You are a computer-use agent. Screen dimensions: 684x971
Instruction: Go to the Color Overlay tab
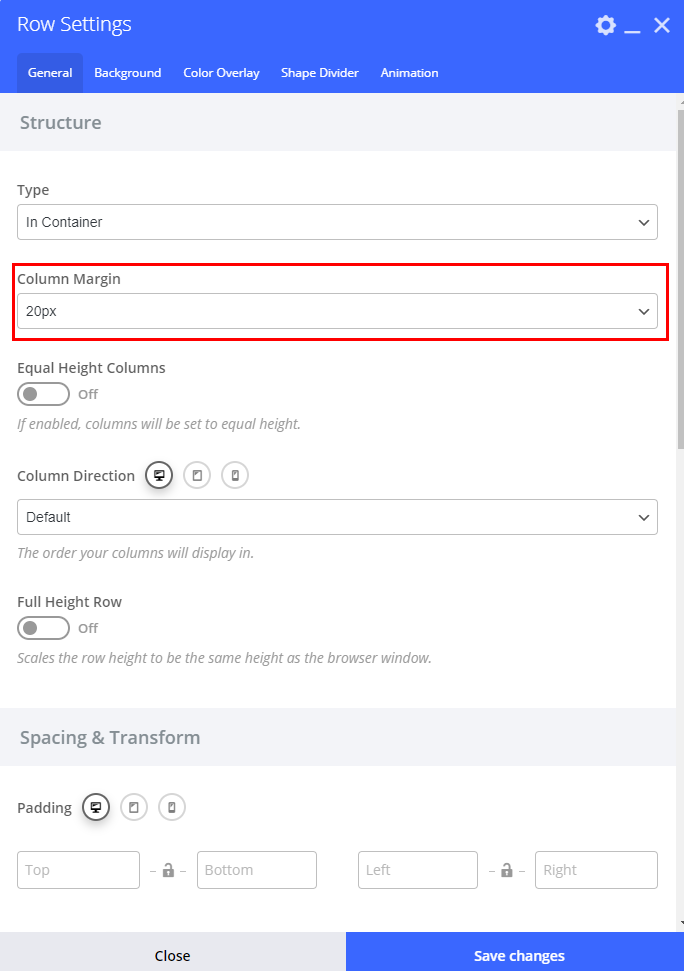[221, 73]
